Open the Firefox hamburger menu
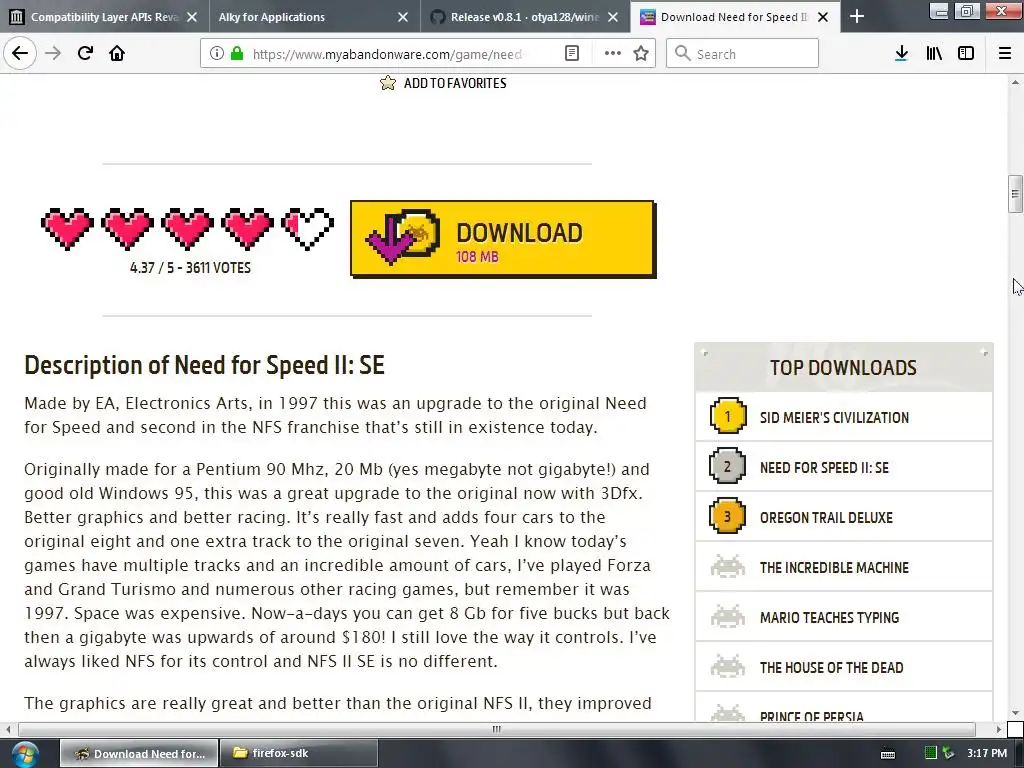Screen dimensions: 1024x768 click(1005, 54)
